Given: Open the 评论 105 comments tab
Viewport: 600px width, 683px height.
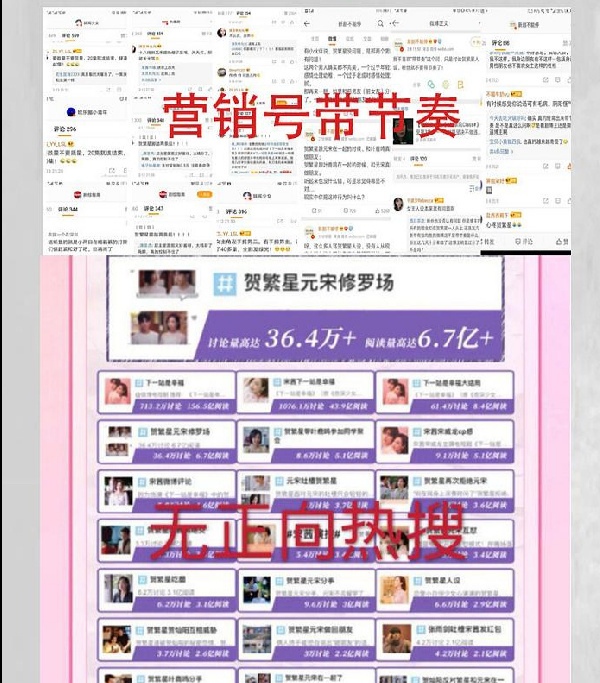Looking at the screenshot, I should pyautogui.click(x=418, y=159).
